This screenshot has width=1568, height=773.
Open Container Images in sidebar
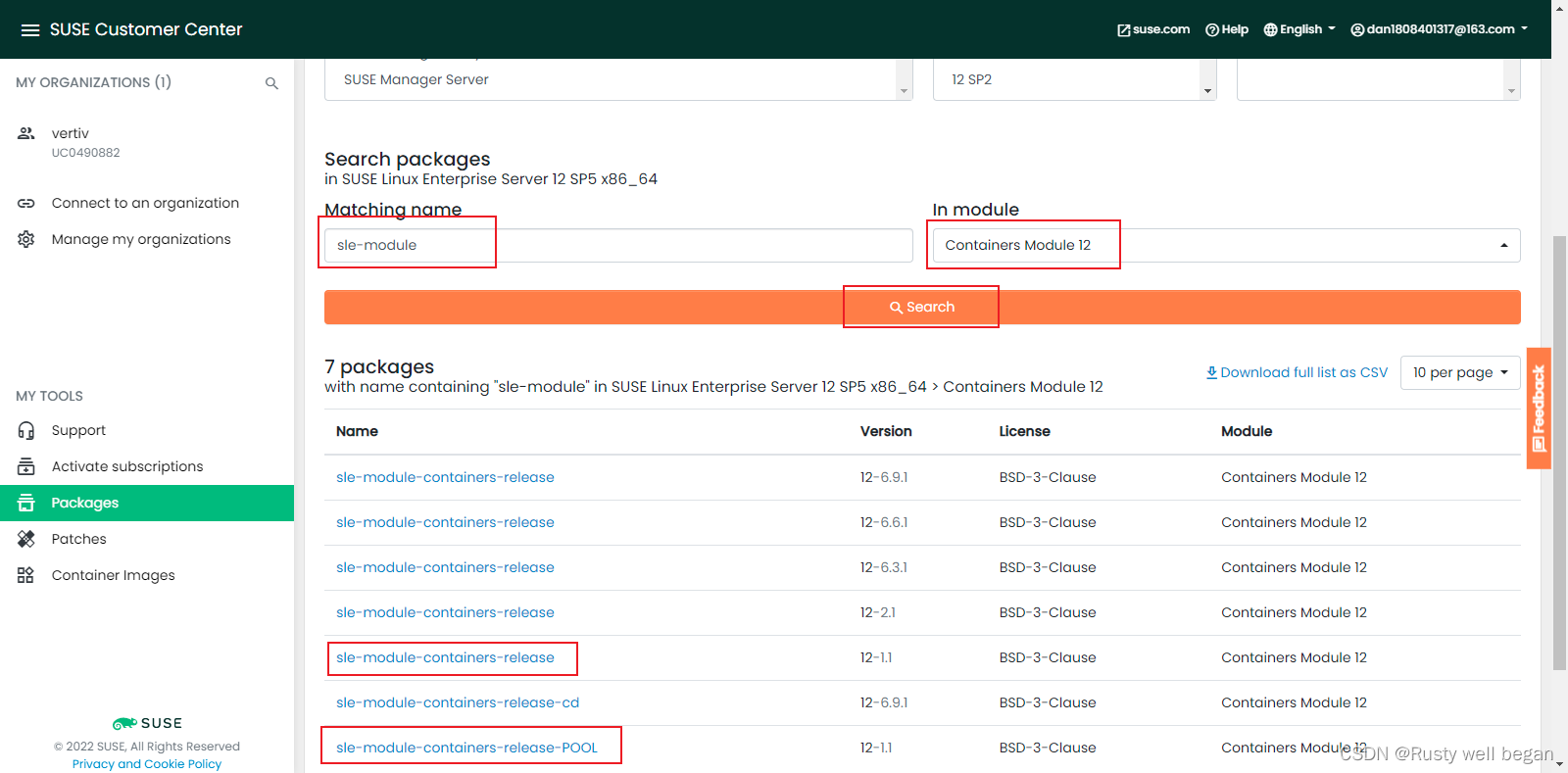114,575
